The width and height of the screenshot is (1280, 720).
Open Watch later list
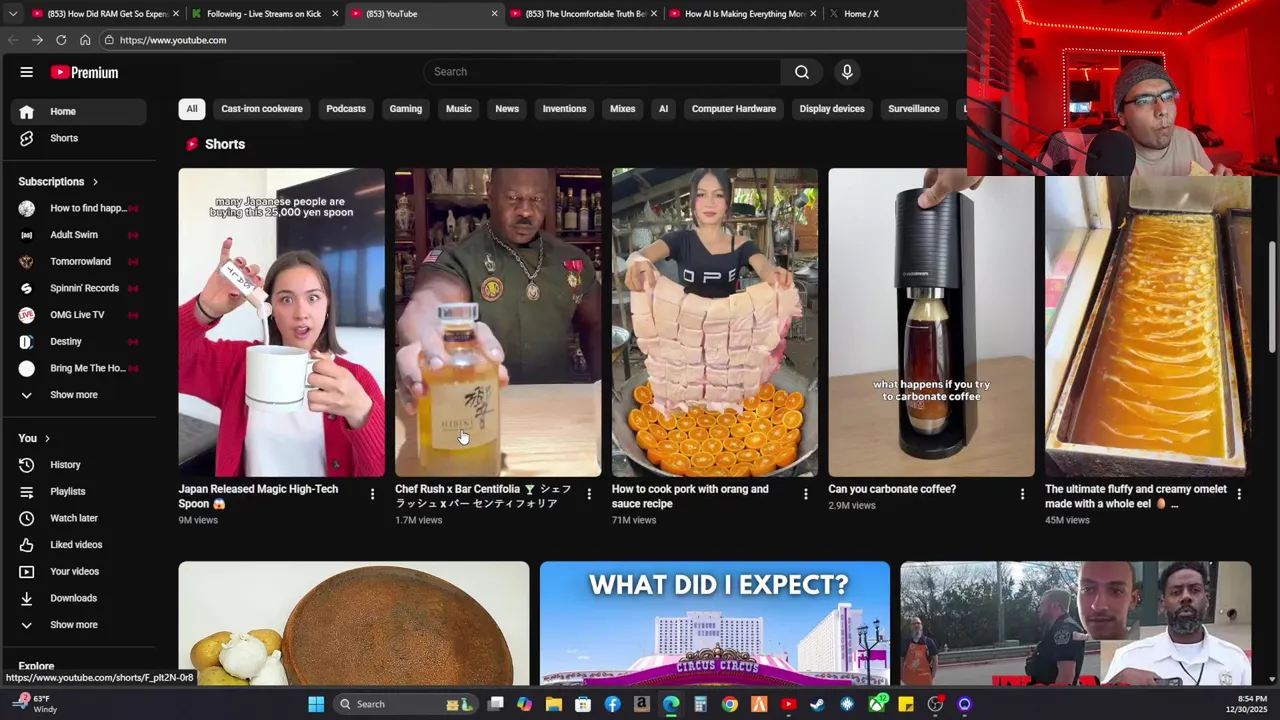[80, 518]
